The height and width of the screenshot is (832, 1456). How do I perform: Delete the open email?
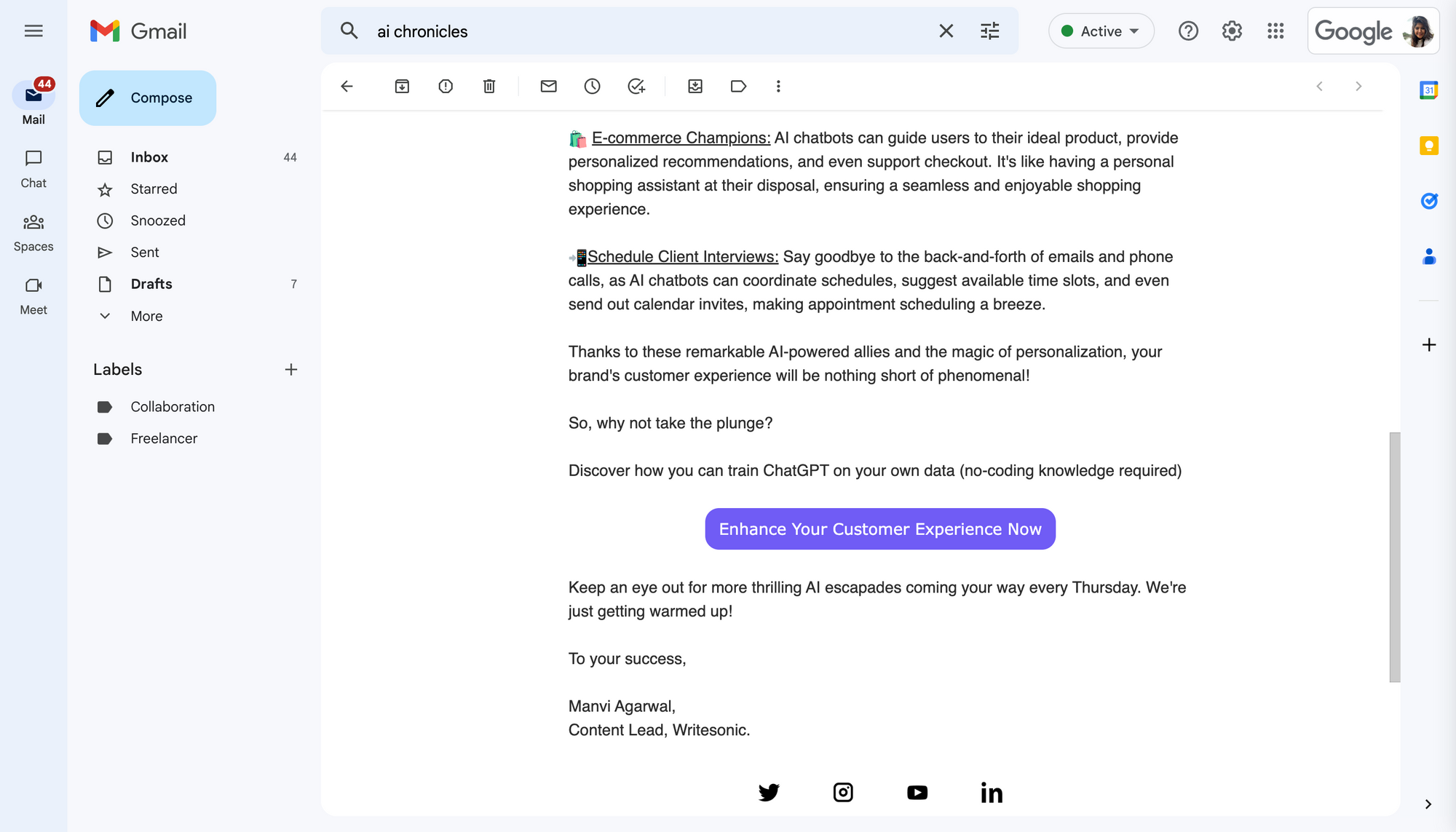[488, 86]
